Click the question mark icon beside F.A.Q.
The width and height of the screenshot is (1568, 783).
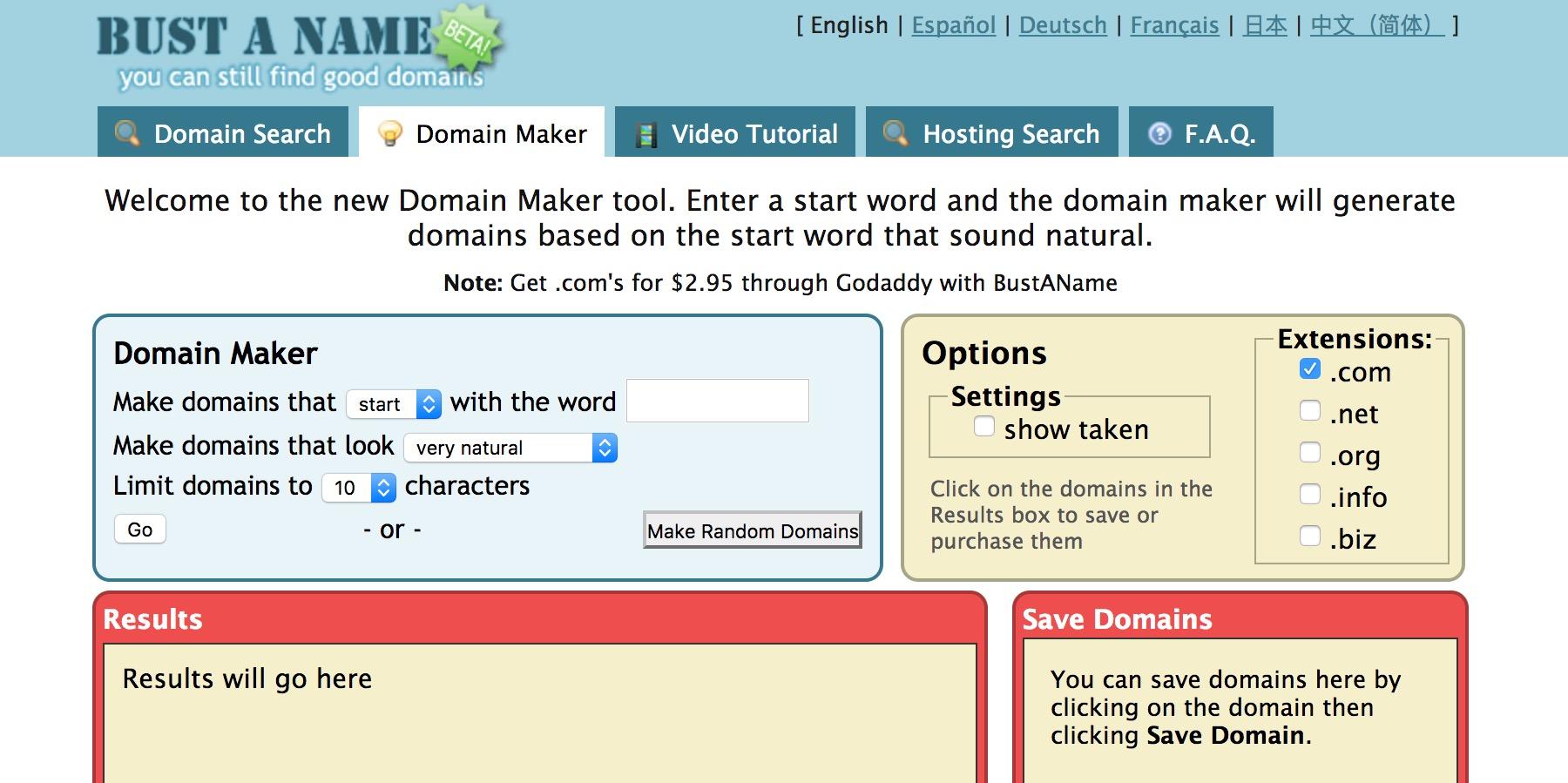click(x=1159, y=133)
